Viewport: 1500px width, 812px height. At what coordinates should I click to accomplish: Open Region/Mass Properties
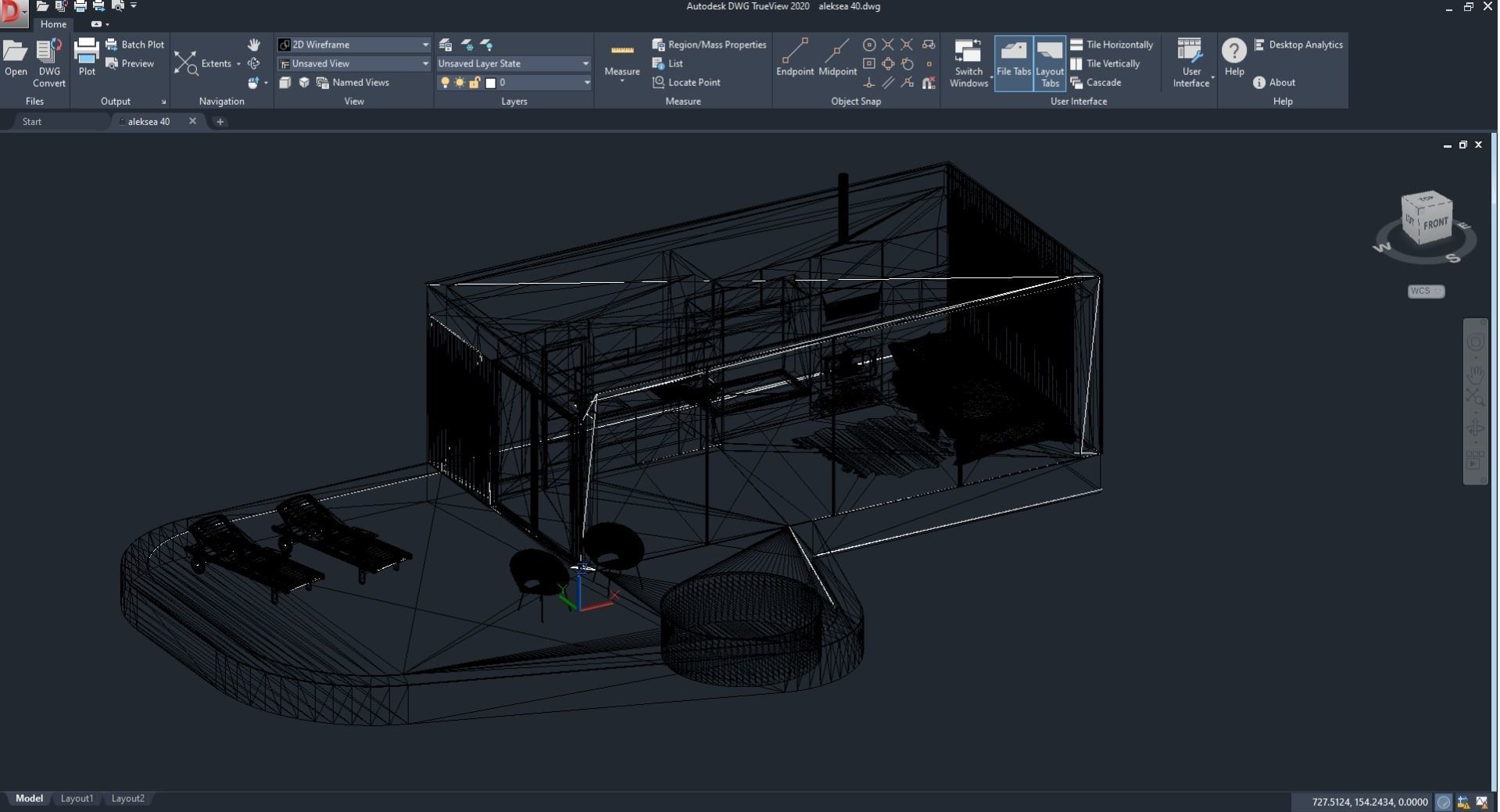point(709,45)
